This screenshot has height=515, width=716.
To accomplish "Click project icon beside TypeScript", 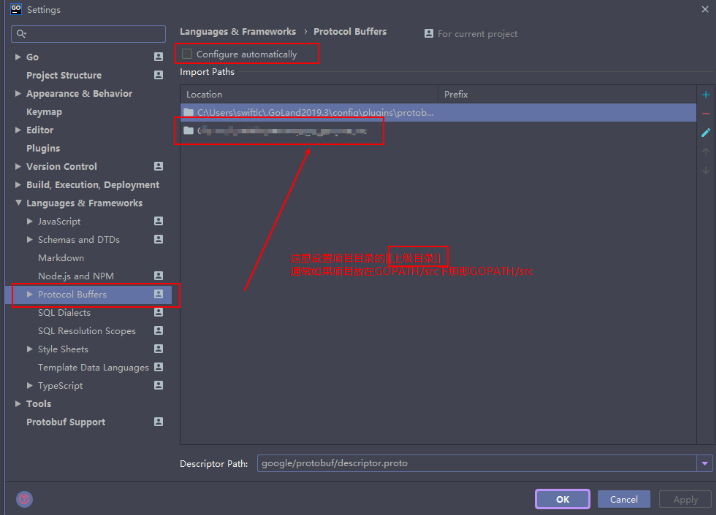I will pyautogui.click(x=158, y=385).
